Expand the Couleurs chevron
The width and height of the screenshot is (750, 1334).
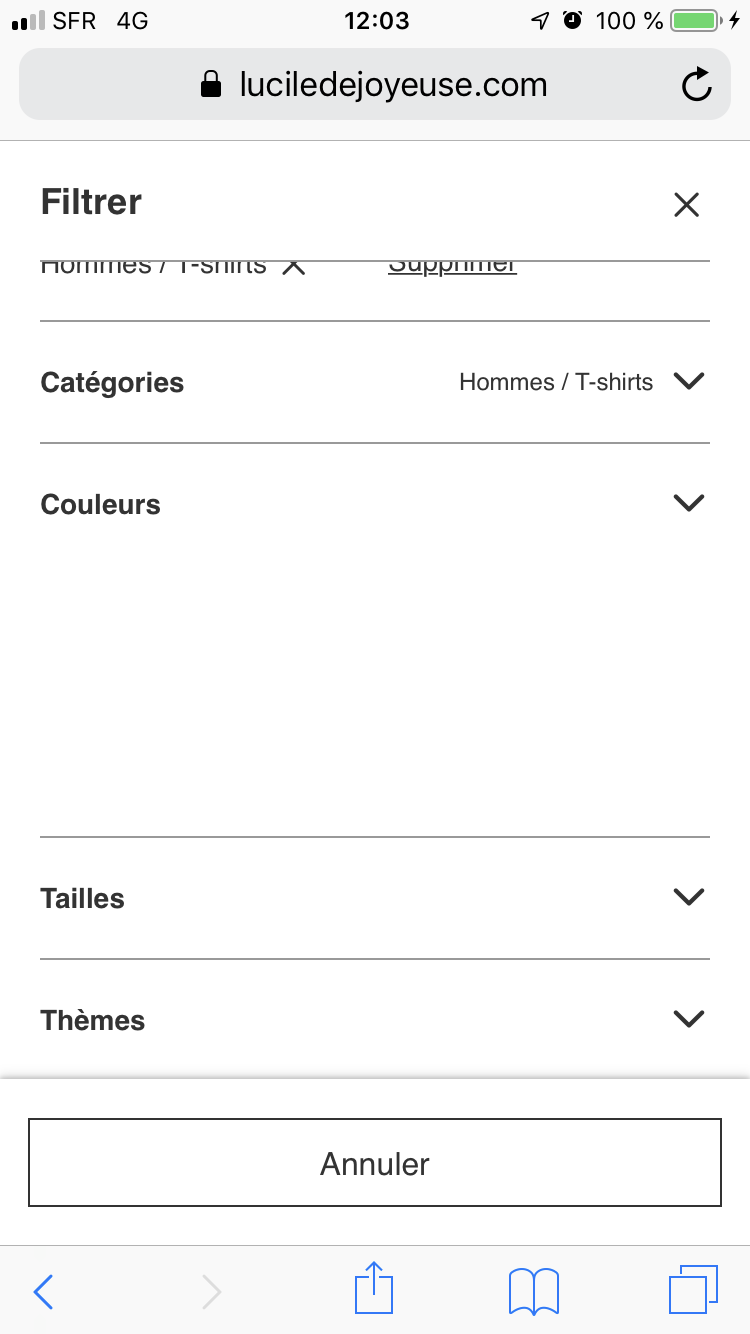pos(689,503)
